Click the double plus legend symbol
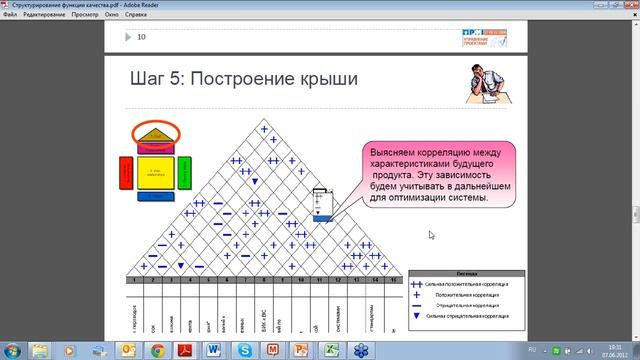 click(416, 284)
